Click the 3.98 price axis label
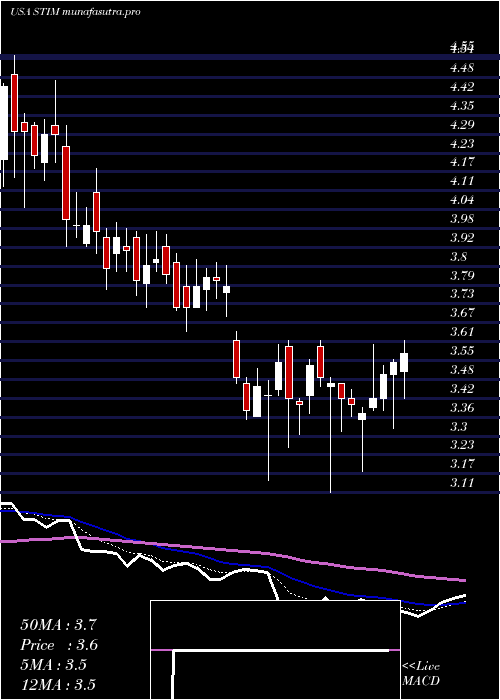Viewport: 500px width, 700px height. click(462, 219)
